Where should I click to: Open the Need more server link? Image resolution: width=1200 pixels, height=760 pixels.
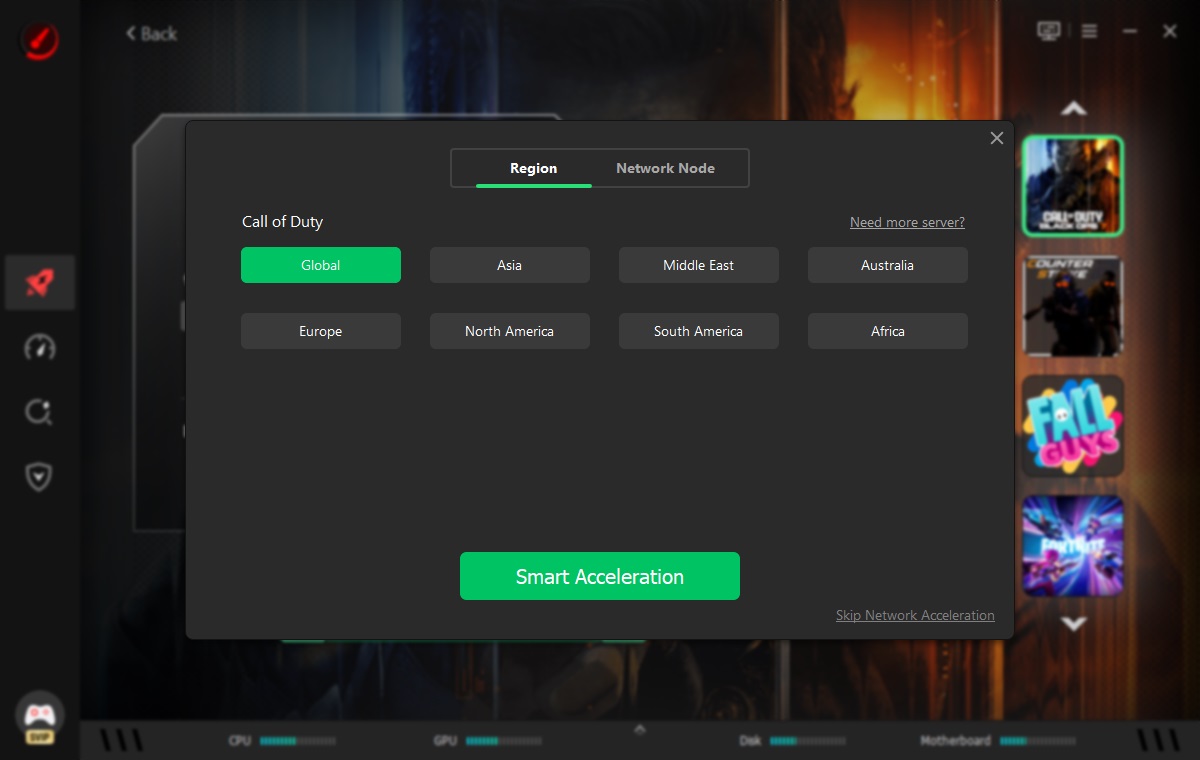tap(907, 222)
